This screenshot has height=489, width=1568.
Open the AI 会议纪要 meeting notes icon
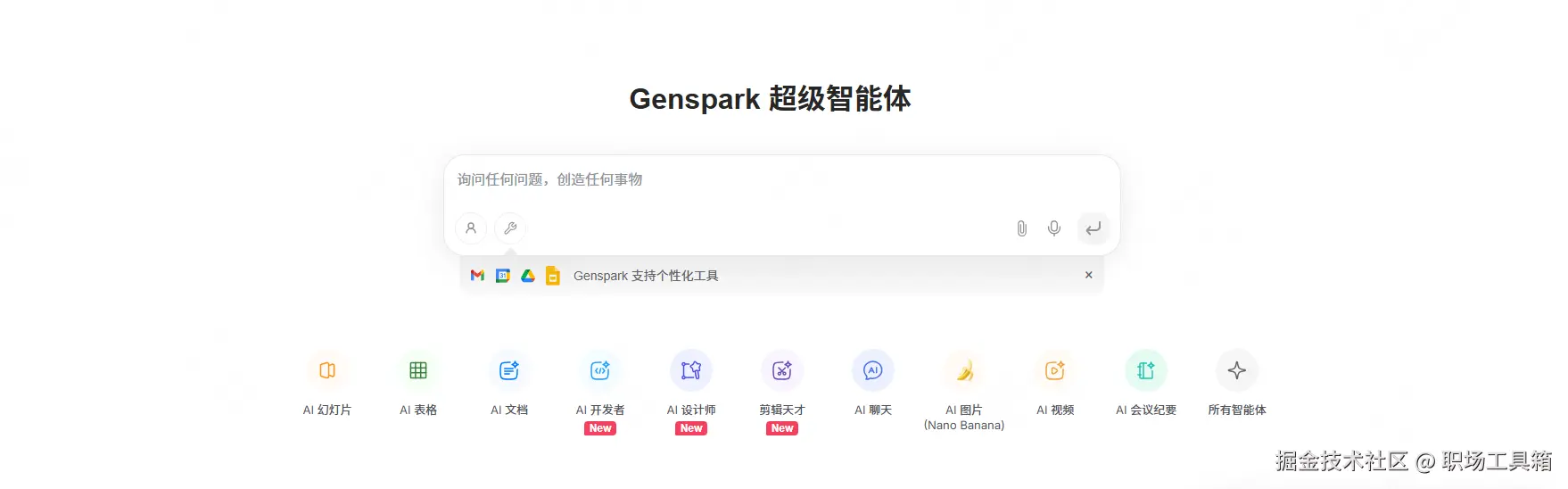point(1146,370)
